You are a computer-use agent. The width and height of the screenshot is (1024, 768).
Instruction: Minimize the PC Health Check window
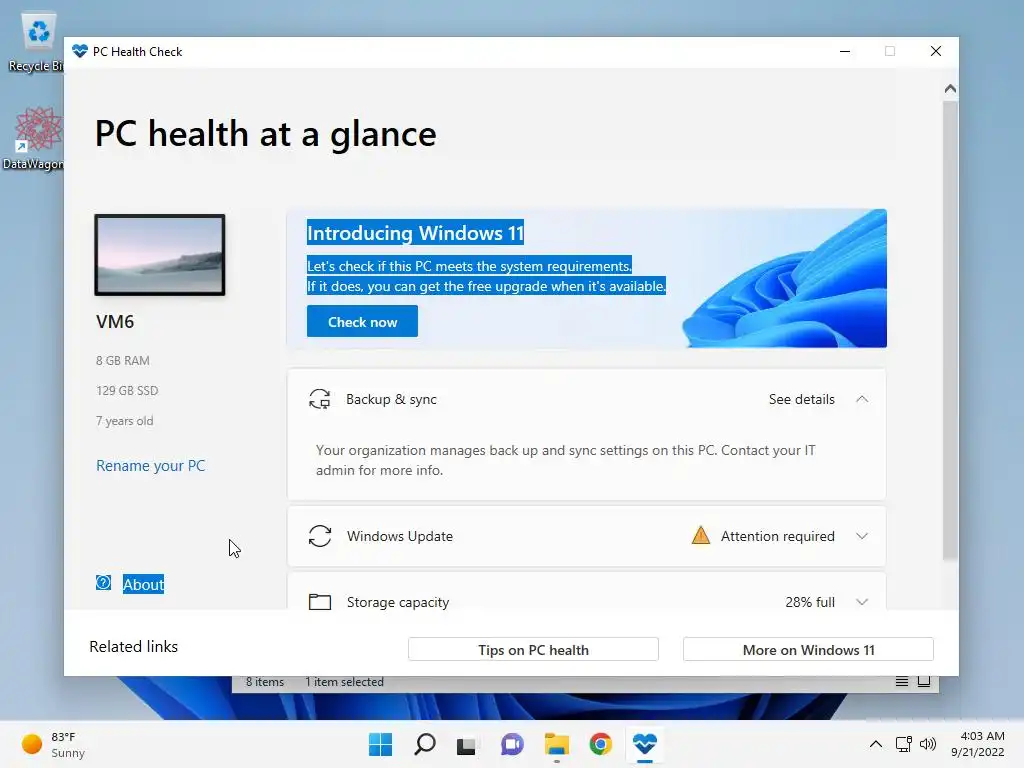(845, 51)
